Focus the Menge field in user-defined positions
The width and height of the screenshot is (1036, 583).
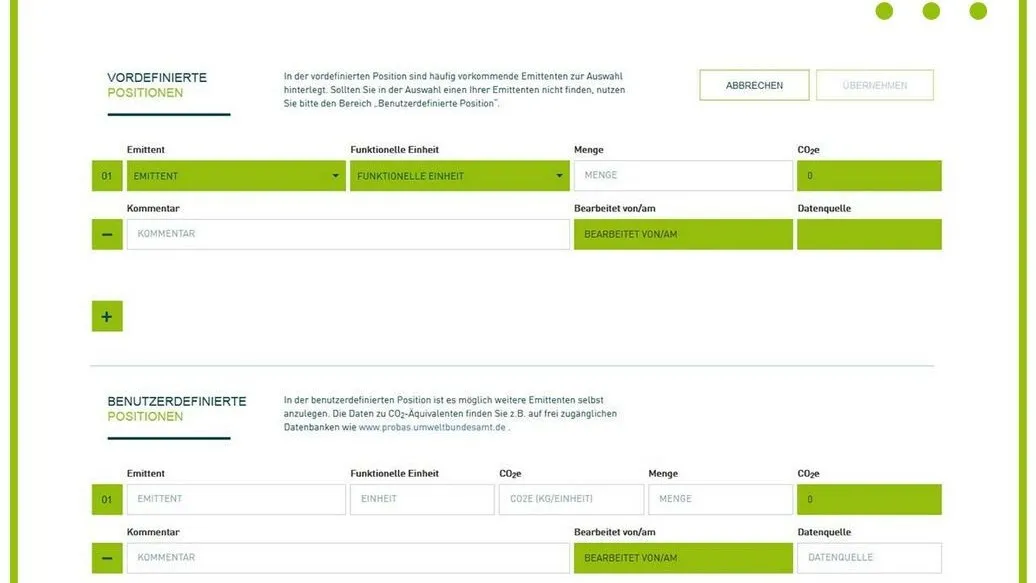point(720,499)
